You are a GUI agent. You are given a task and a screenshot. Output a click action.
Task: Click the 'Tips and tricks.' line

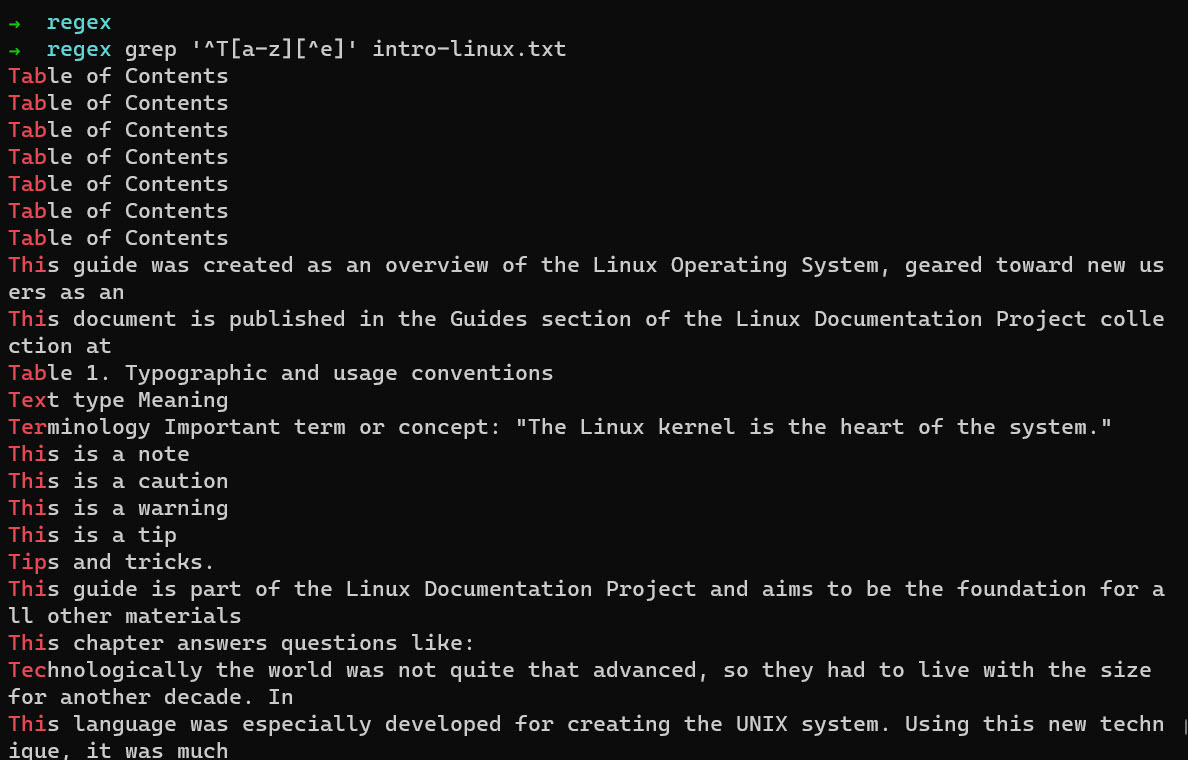tap(111, 562)
